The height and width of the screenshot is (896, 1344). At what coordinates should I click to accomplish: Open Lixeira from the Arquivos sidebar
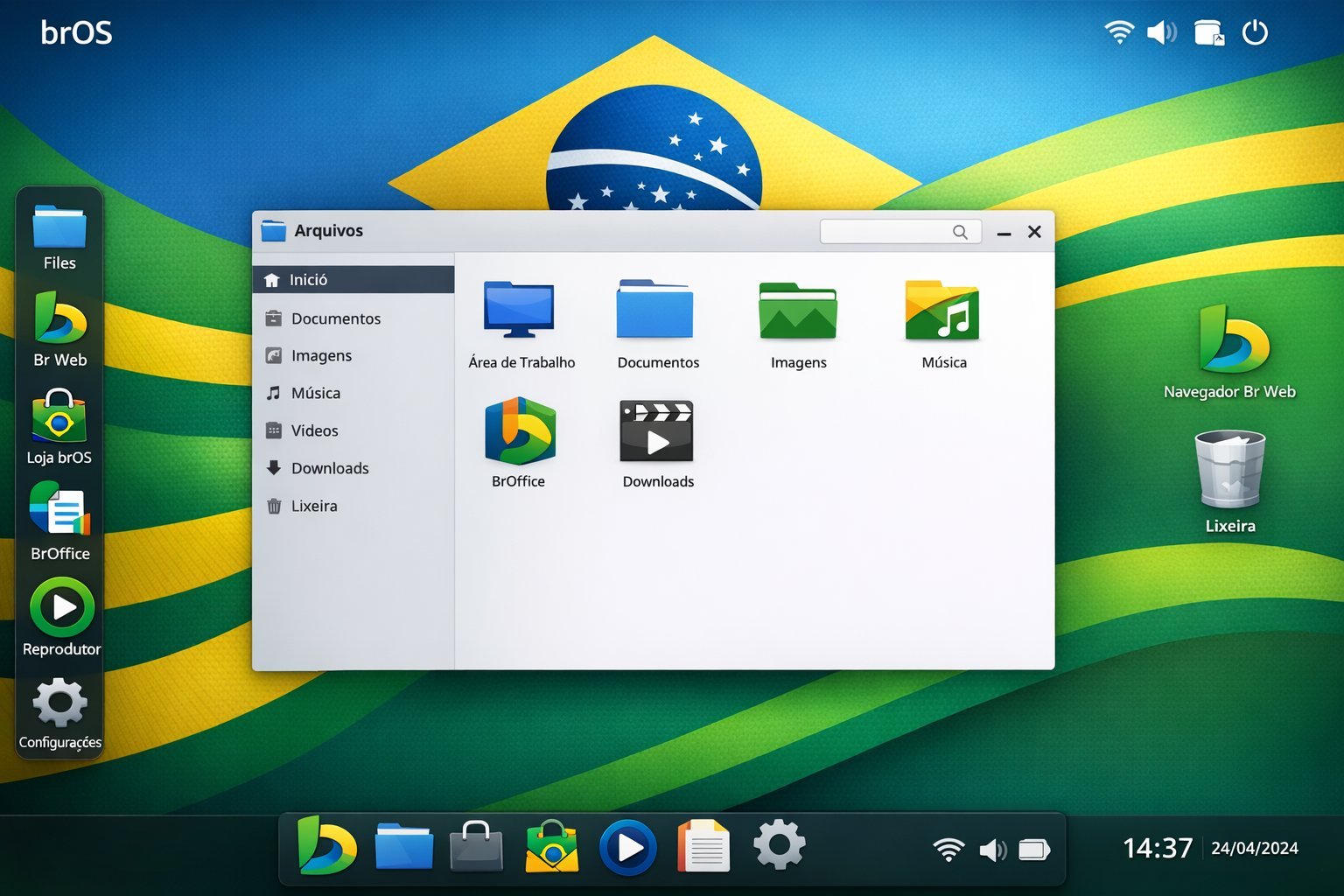tap(315, 506)
